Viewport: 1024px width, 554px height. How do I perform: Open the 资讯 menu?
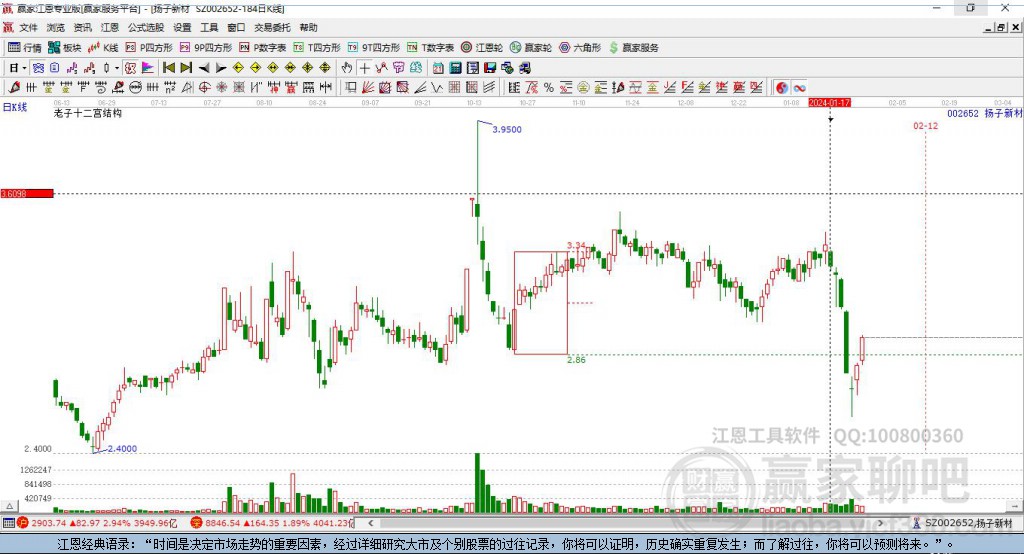coord(82,27)
